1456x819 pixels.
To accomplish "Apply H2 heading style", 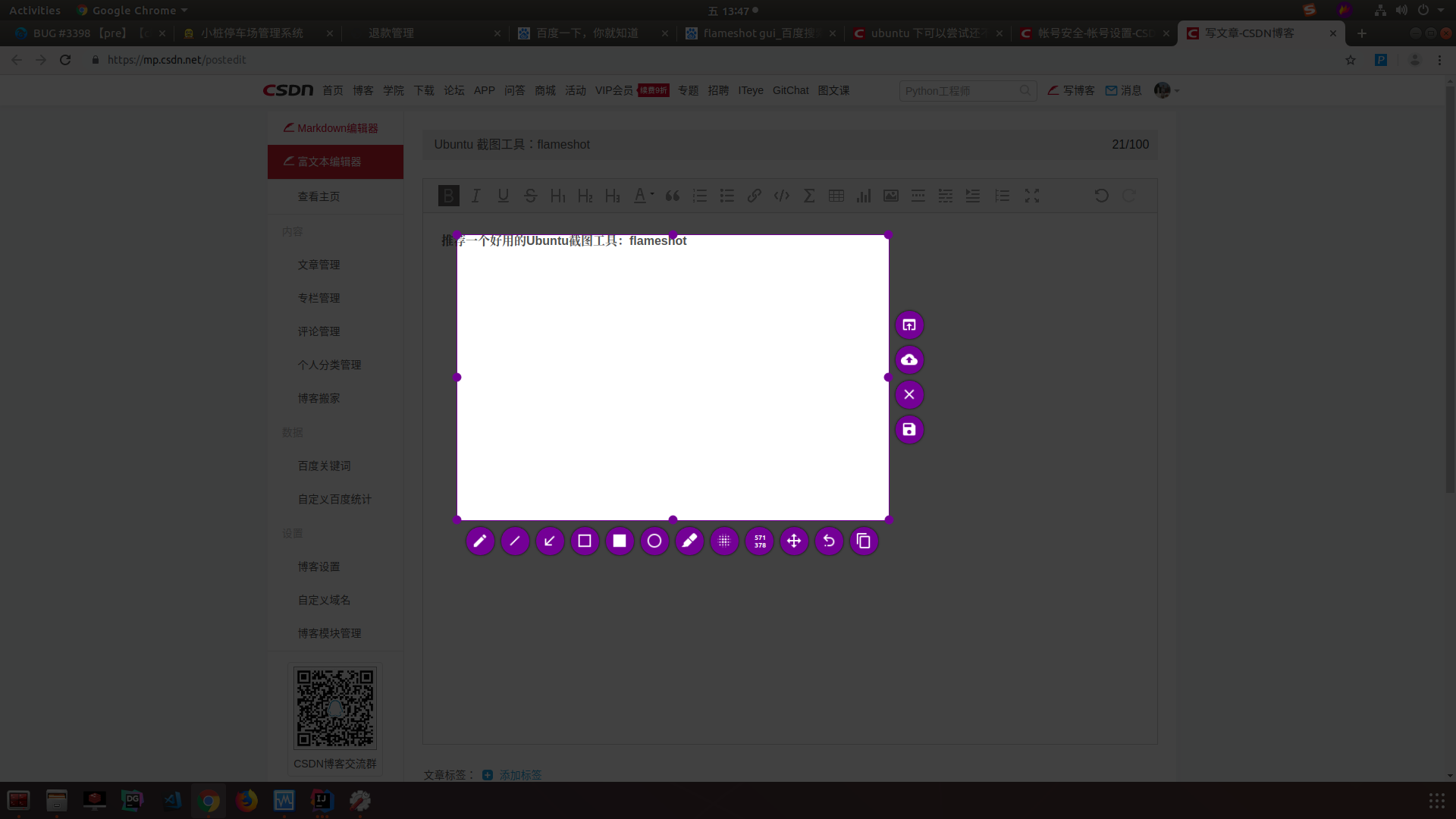I will [x=585, y=196].
